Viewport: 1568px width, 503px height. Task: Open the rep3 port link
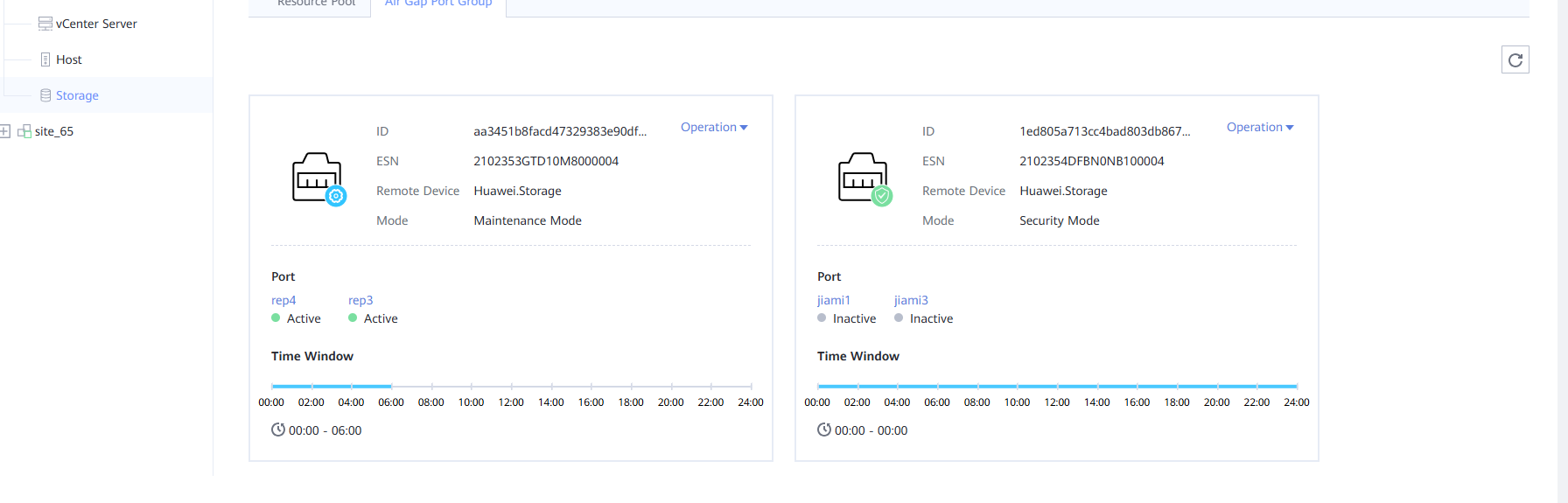(x=360, y=300)
